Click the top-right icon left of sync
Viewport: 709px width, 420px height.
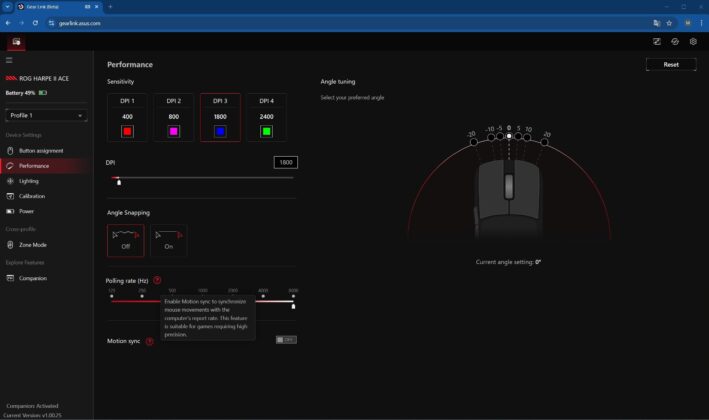pyautogui.click(x=657, y=42)
